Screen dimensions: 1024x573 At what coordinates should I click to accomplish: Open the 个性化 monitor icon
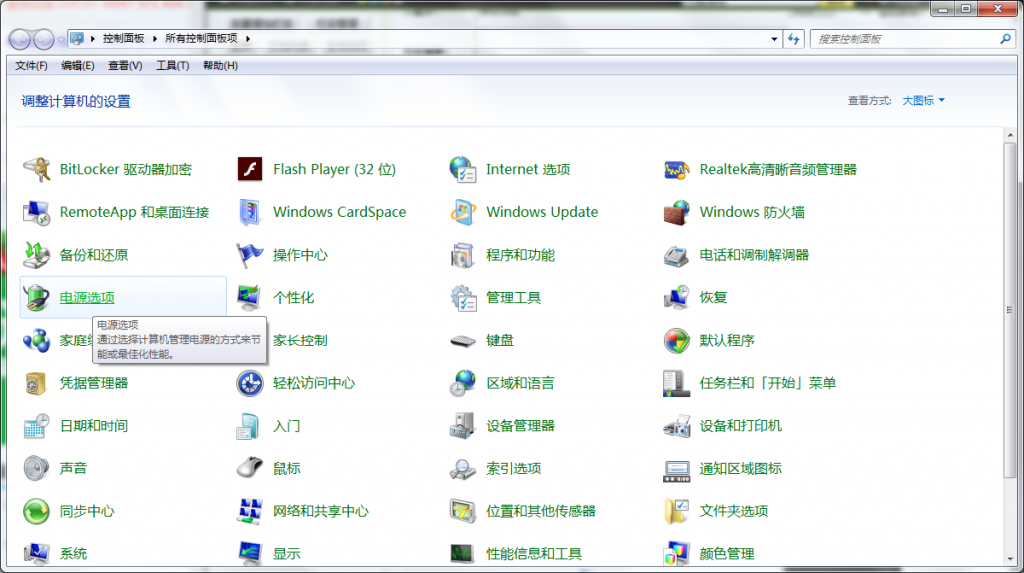pos(249,298)
